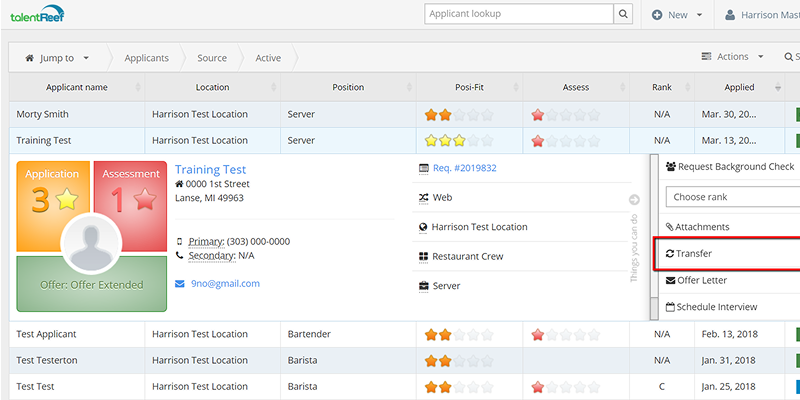Viewport: 800px width, 400px height.
Task: Click the applicant avatar placeholder photo
Action: 91,244
